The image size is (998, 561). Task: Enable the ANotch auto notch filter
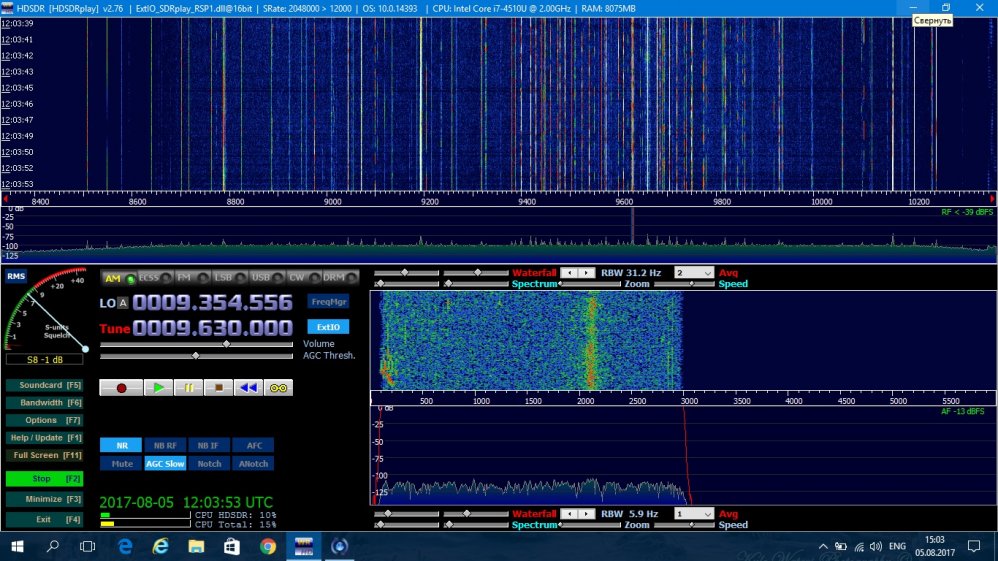pyautogui.click(x=253, y=464)
